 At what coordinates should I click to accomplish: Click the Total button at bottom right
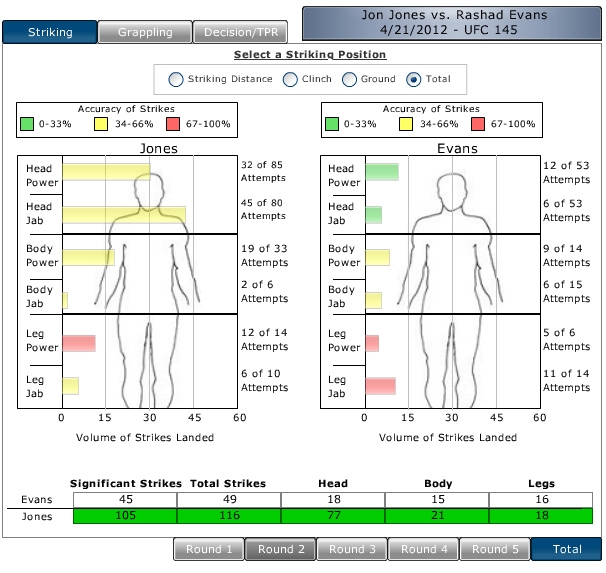(566, 549)
